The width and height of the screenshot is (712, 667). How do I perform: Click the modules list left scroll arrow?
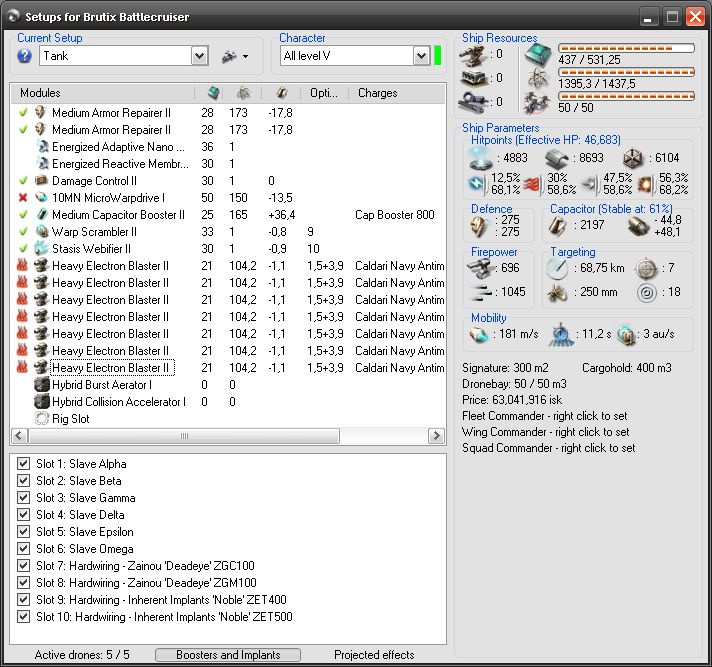19,436
